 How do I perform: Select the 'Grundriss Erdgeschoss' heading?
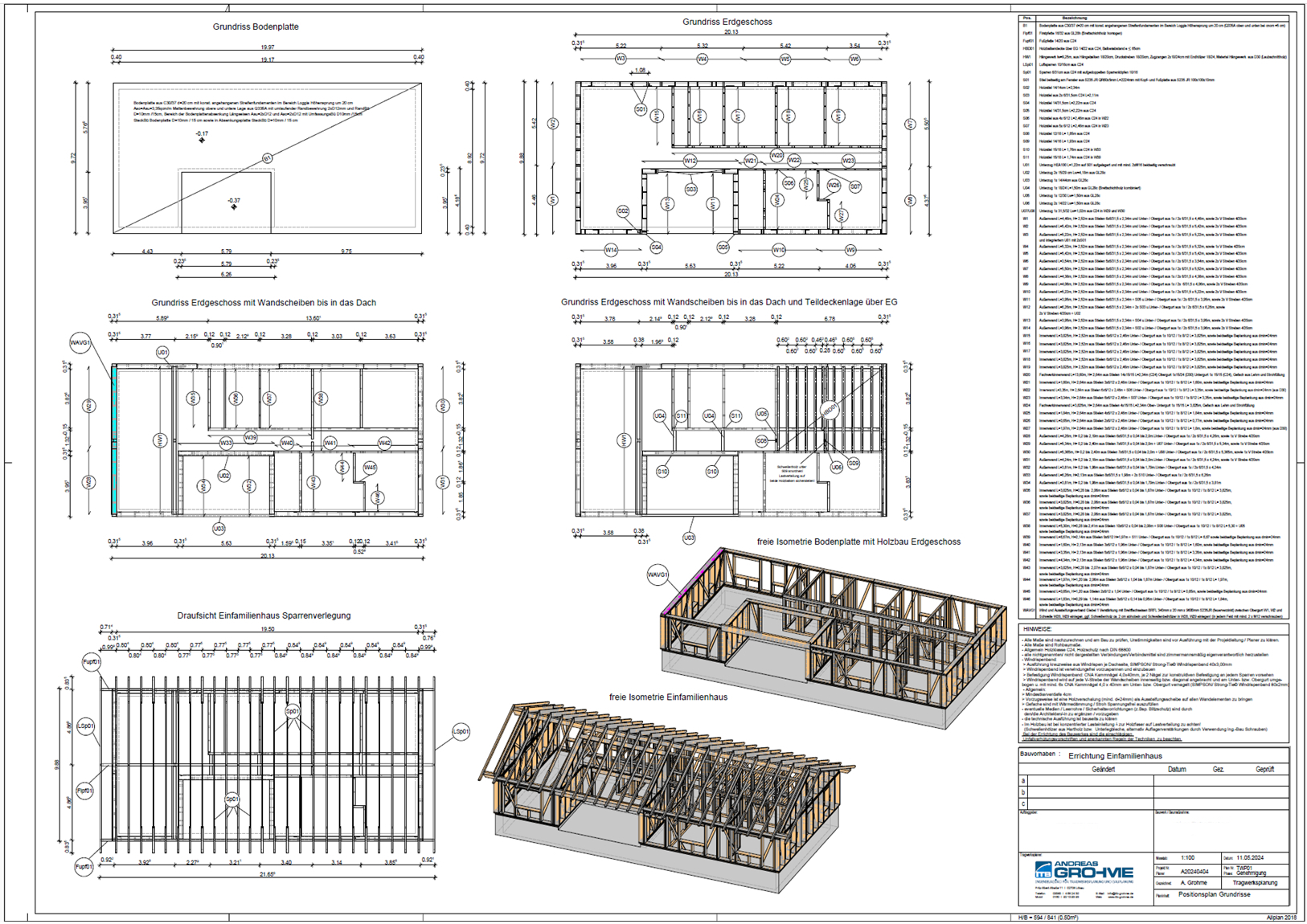click(727, 22)
